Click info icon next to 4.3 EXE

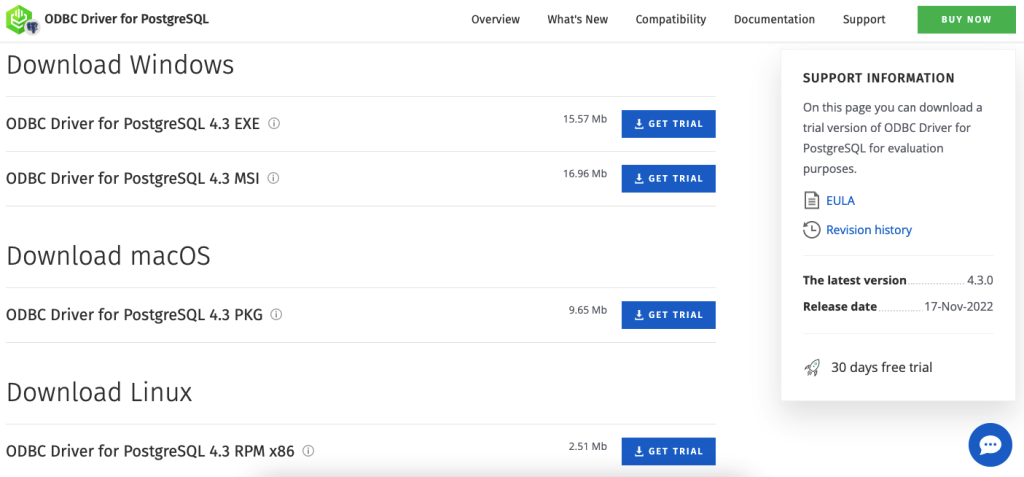(274, 123)
